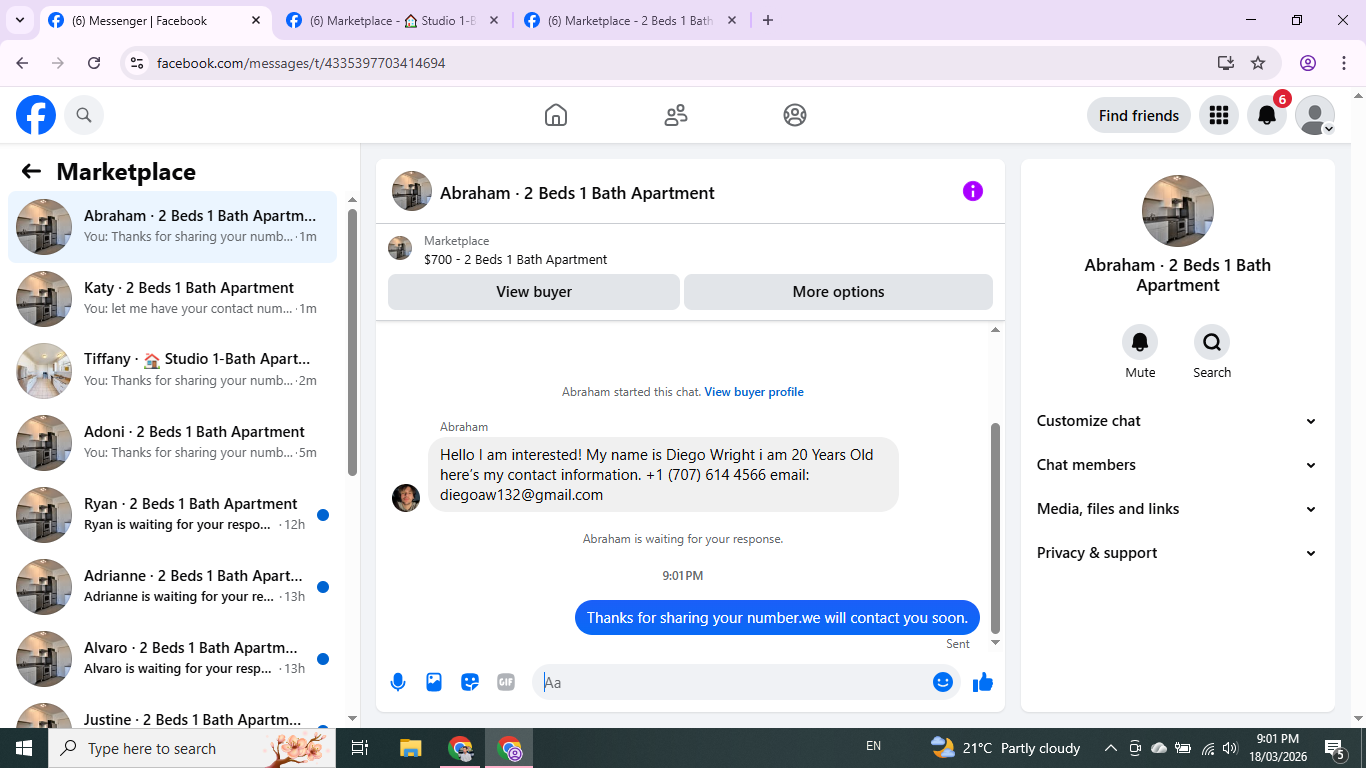This screenshot has height=768, width=1366.
Task: Open the Friends icon in top navigation
Action: pyautogui.click(x=676, y=115)
